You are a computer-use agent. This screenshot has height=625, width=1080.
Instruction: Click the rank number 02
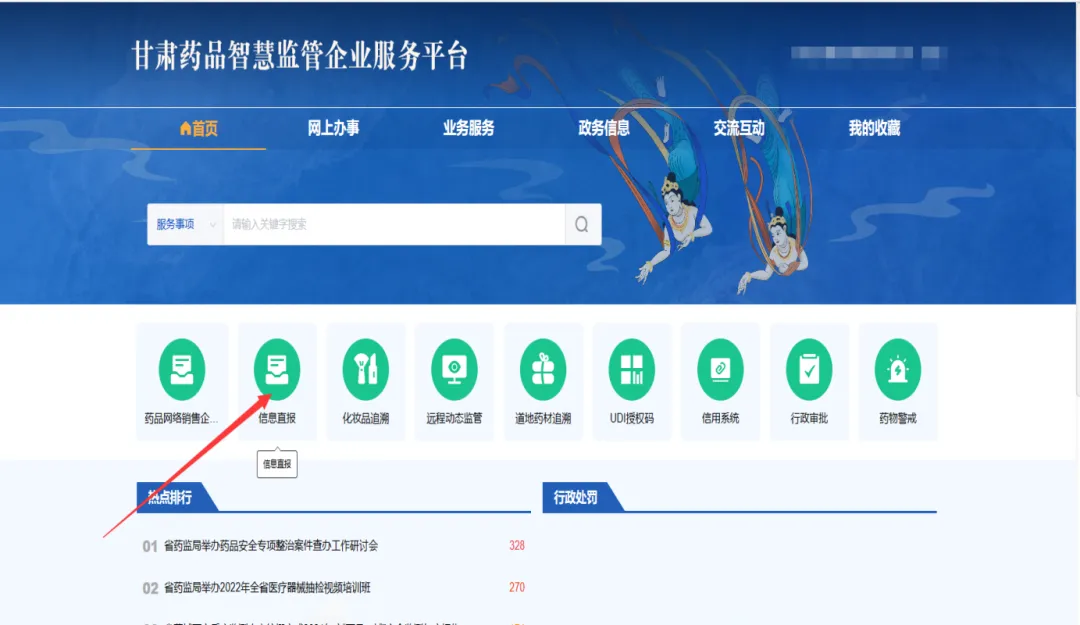click(x=150, y=588)
